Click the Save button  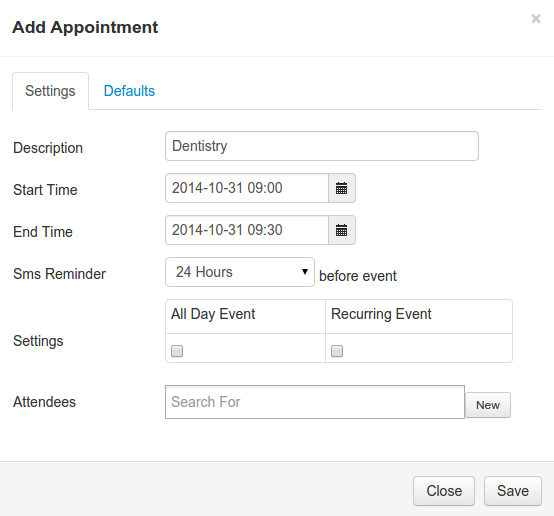(x=513, y=491)
